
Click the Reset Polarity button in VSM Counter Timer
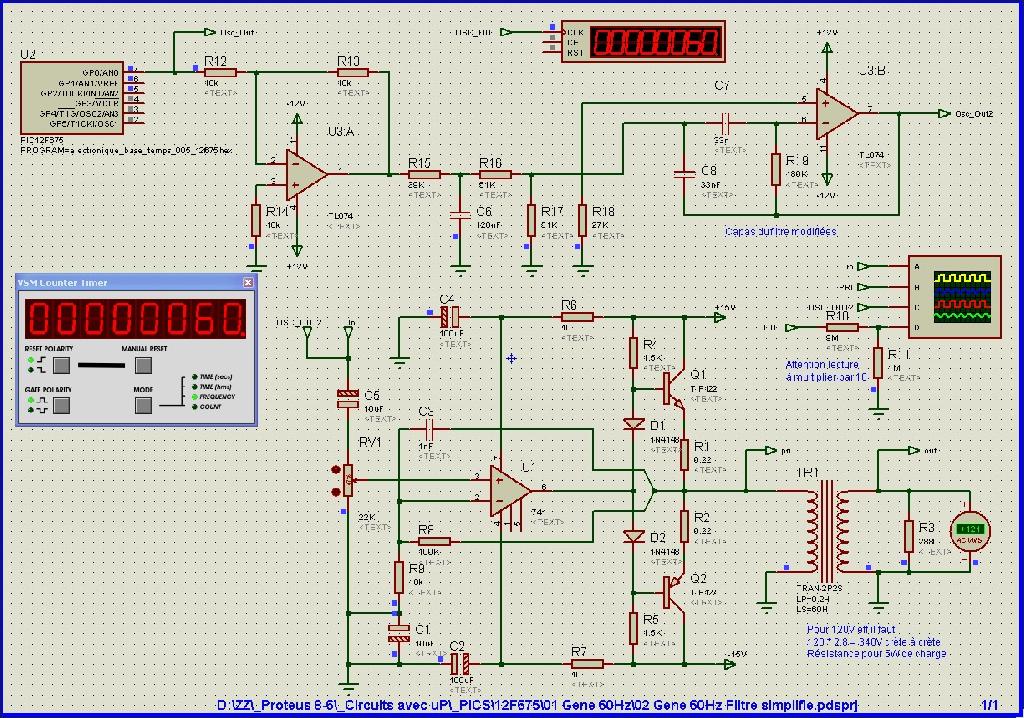click(61, 365)
